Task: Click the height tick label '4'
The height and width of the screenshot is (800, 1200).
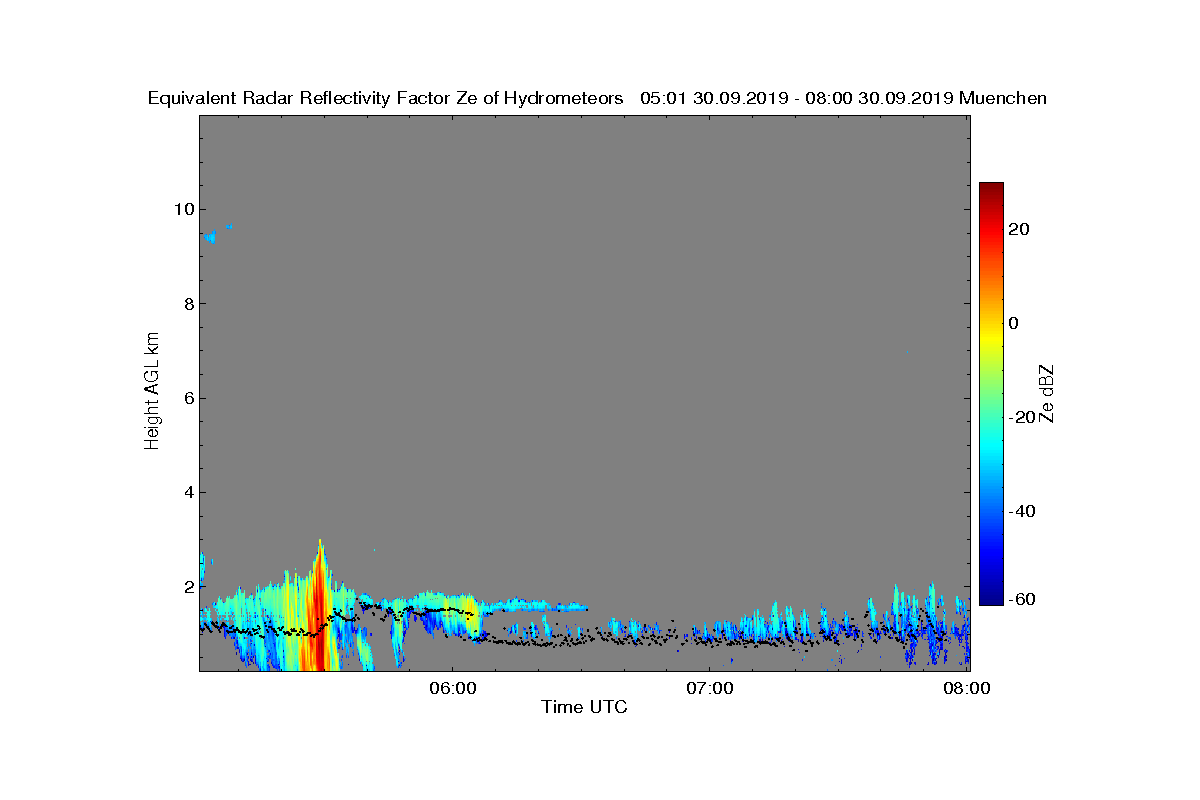Action: [x=188, y=492]
